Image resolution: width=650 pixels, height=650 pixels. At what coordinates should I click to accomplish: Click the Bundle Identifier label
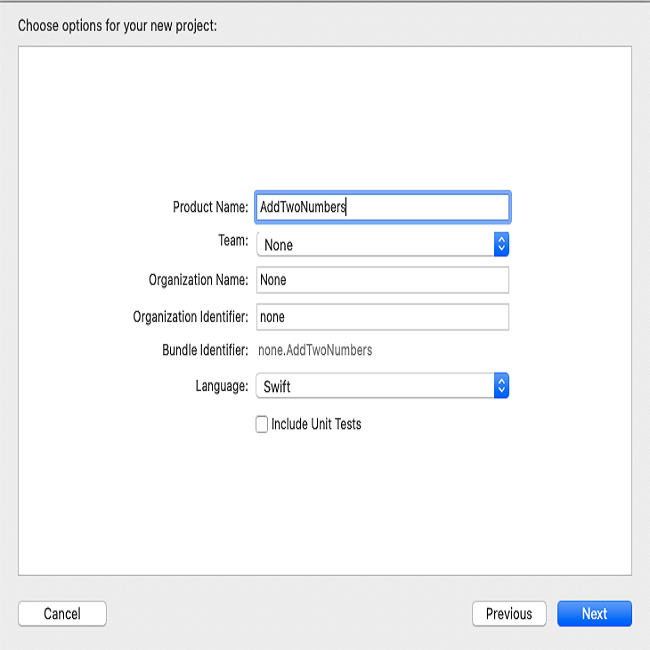[x=205, y=350]
